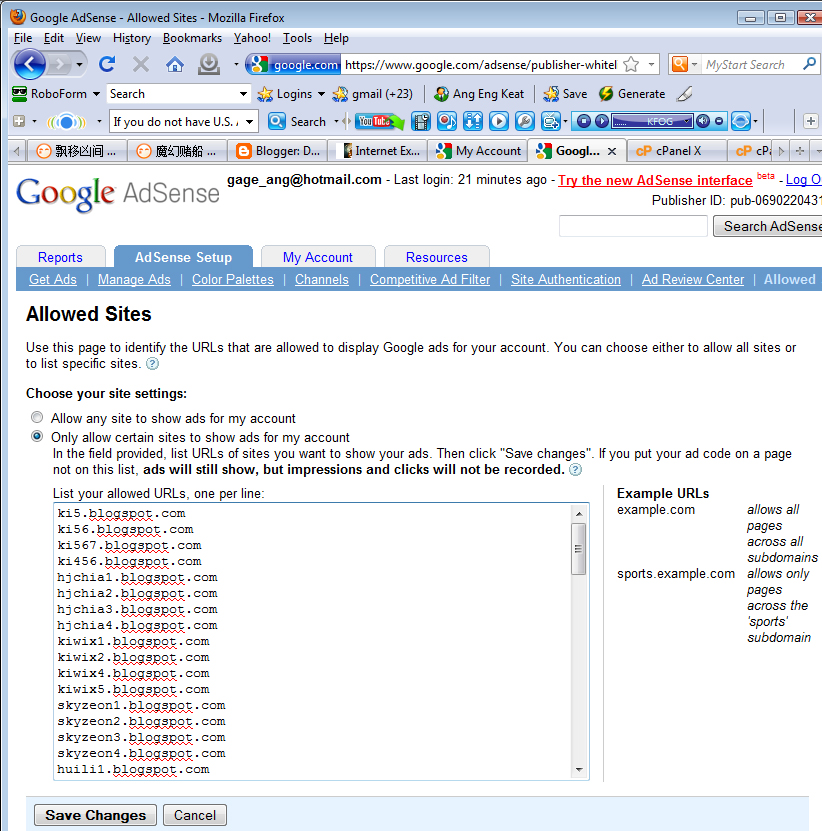Open the RoboForm Logins menu
The image size is (822, 831).
(291, 94)
